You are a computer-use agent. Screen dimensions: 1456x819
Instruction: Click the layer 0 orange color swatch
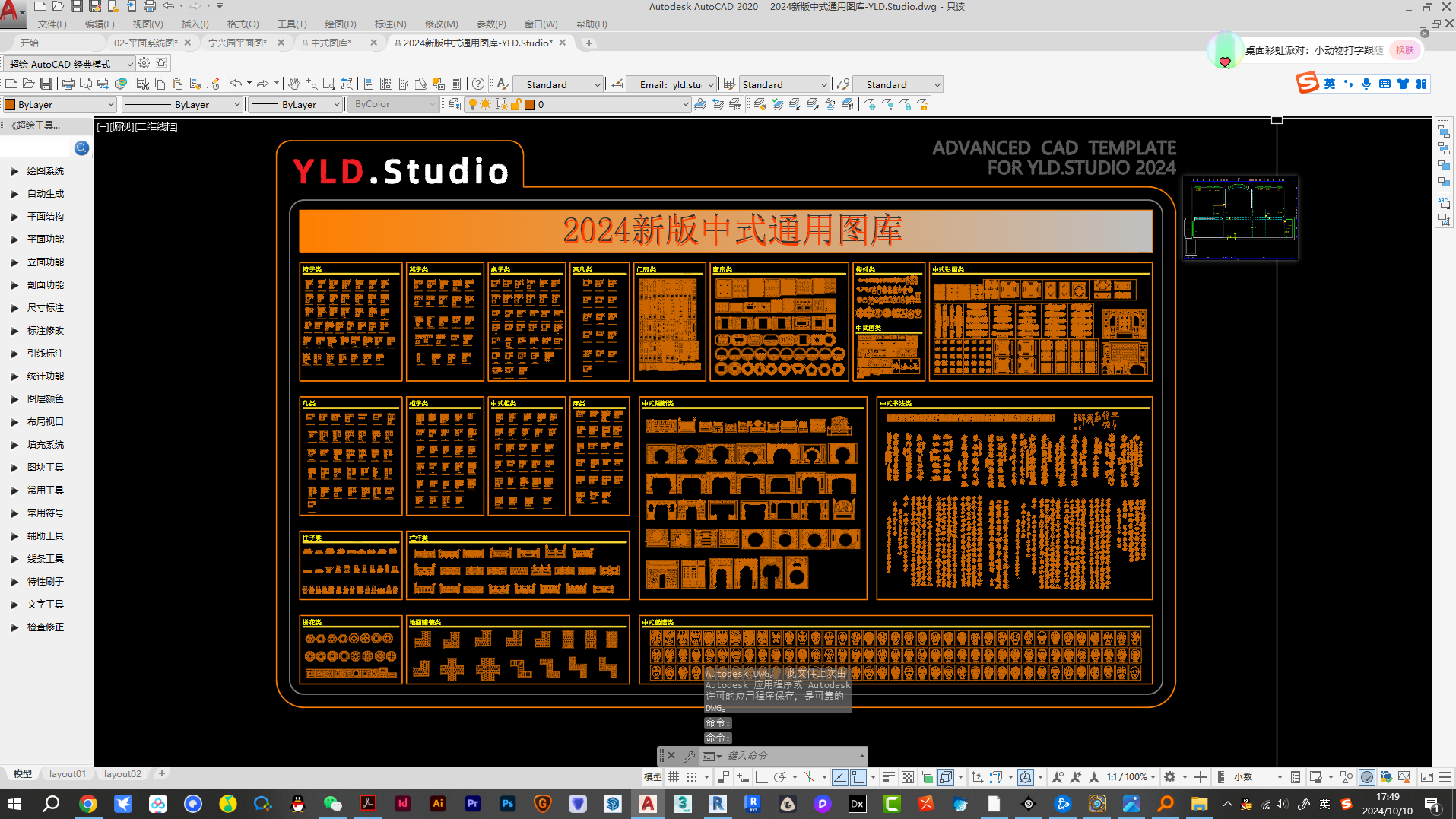tap(530, 104)
